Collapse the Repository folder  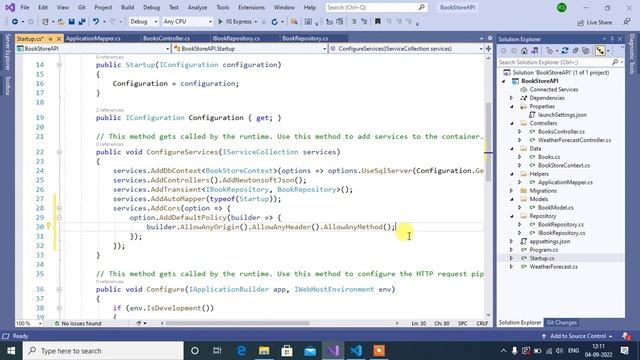512,216
